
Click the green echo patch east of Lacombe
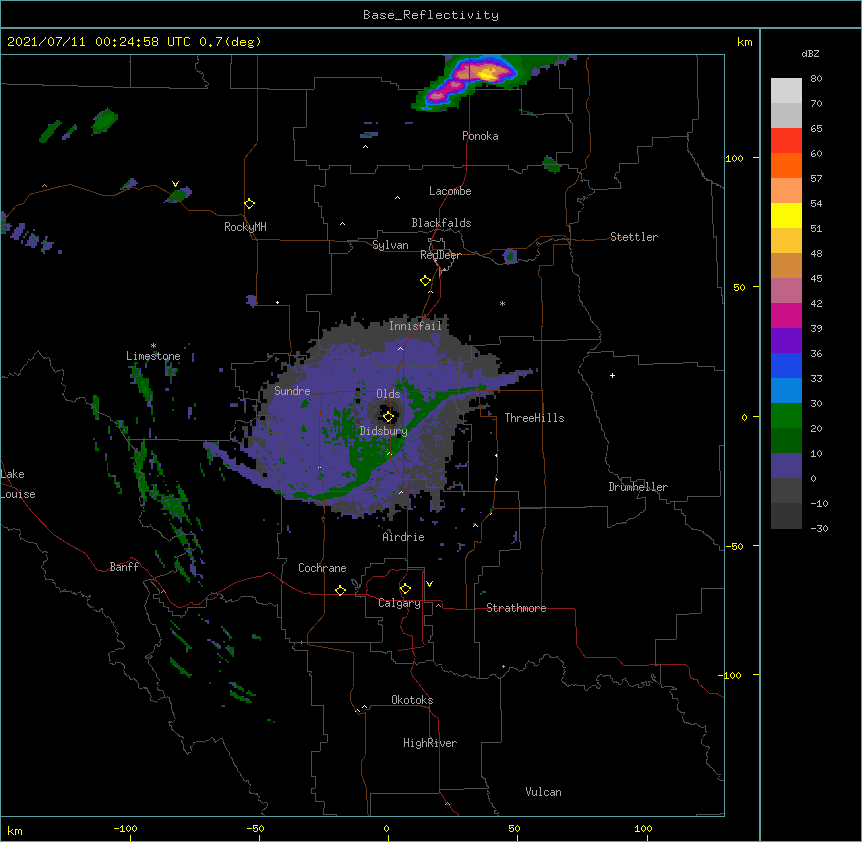[551, 164]
